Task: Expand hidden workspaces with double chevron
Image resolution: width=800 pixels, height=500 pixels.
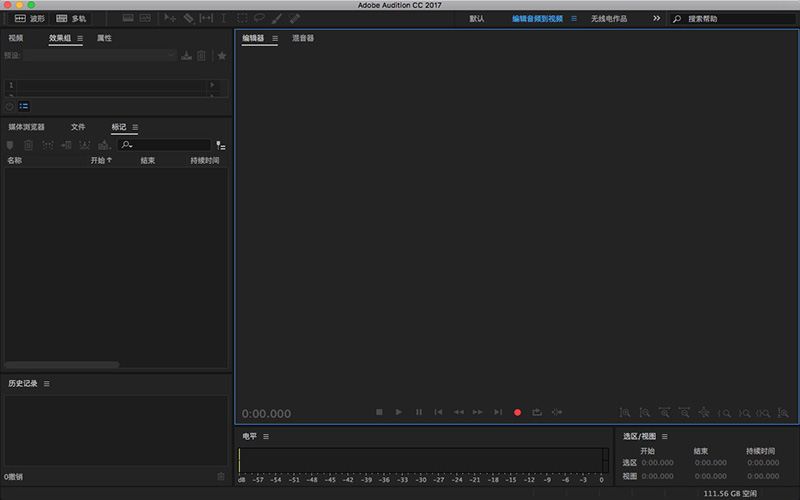Action: [x=657, y=18]
